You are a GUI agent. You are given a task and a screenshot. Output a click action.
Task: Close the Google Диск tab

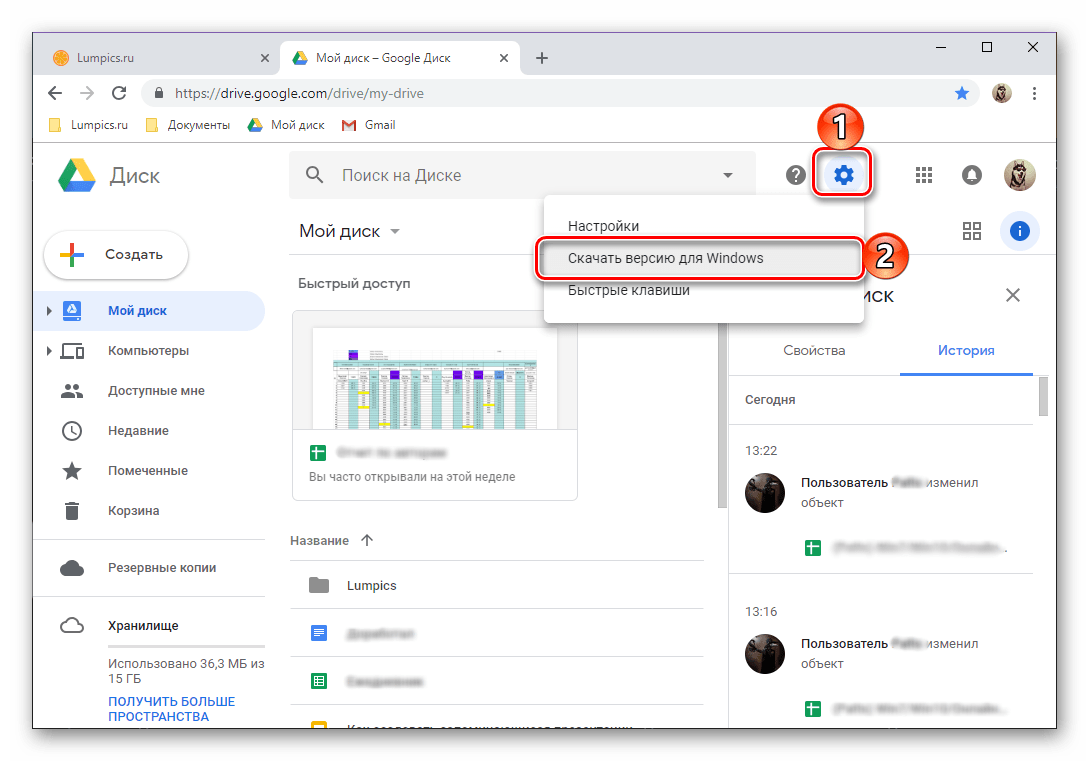pos(504,58)
